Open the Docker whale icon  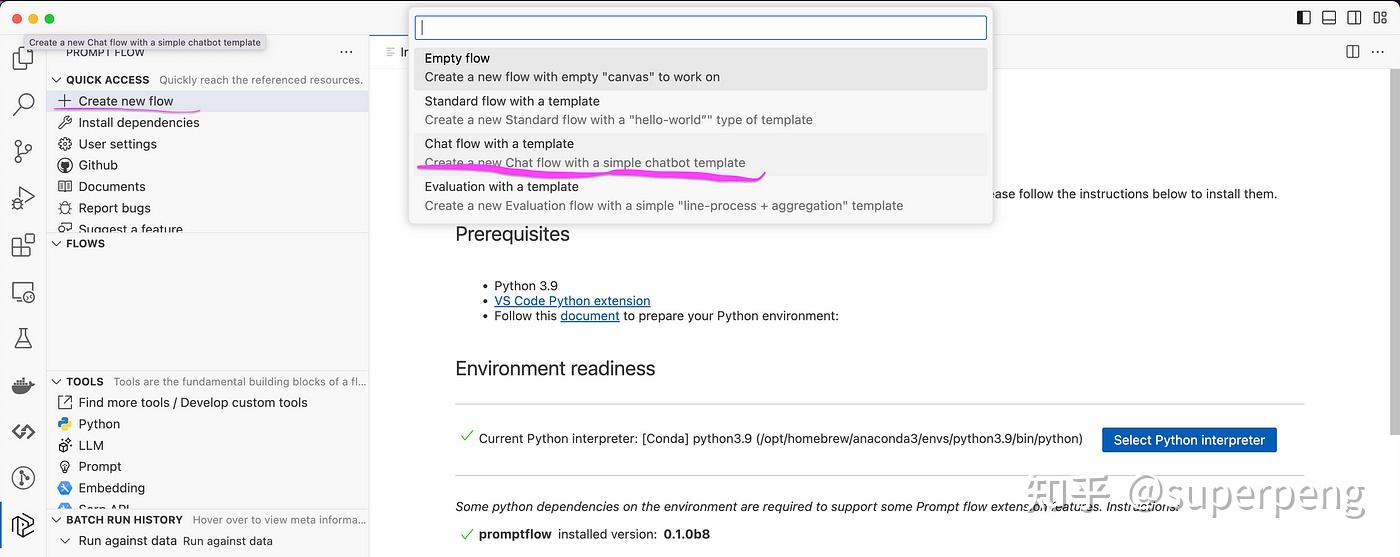(22, 385)
